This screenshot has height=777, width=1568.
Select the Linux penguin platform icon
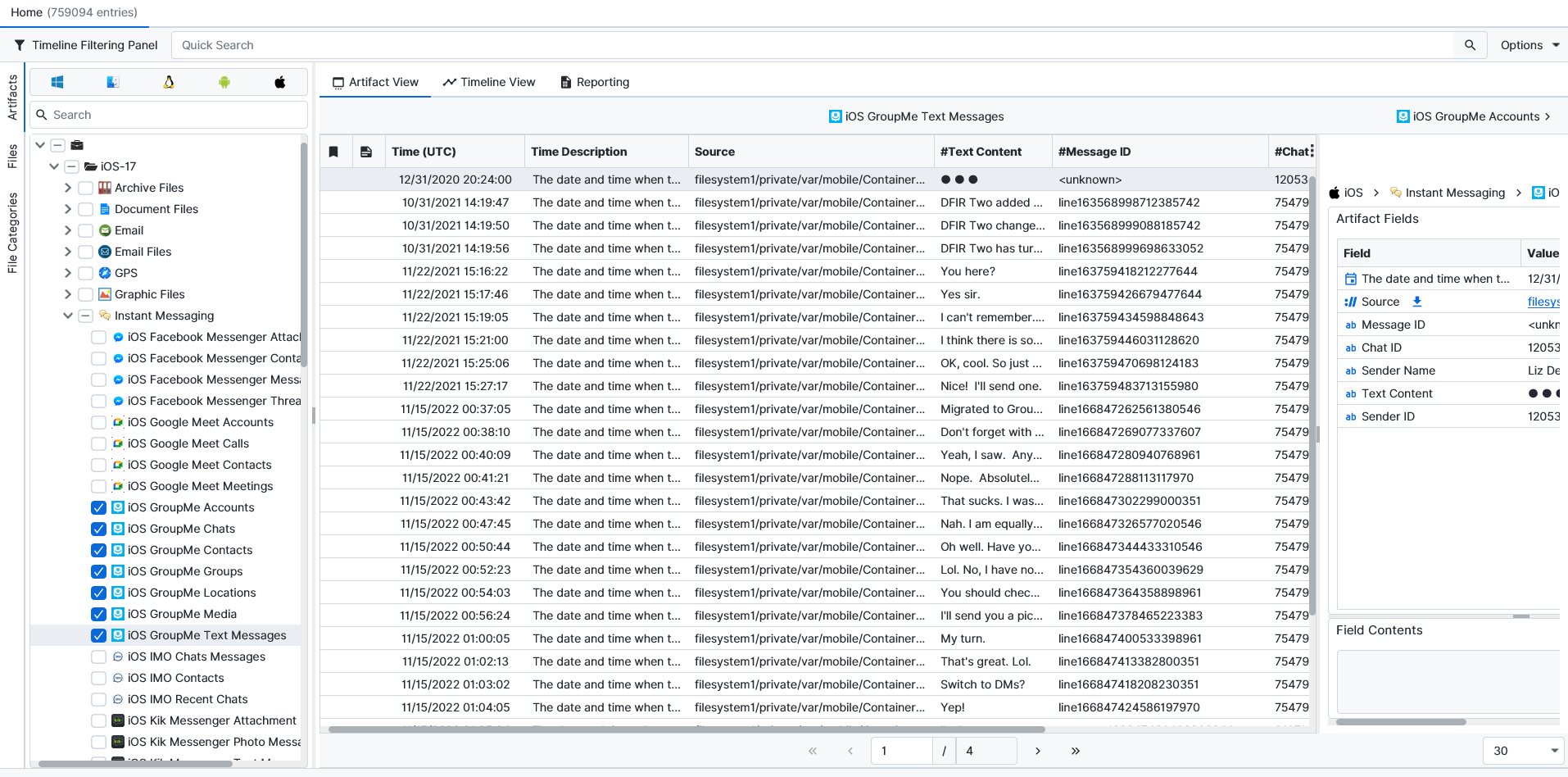pos(169,82)
